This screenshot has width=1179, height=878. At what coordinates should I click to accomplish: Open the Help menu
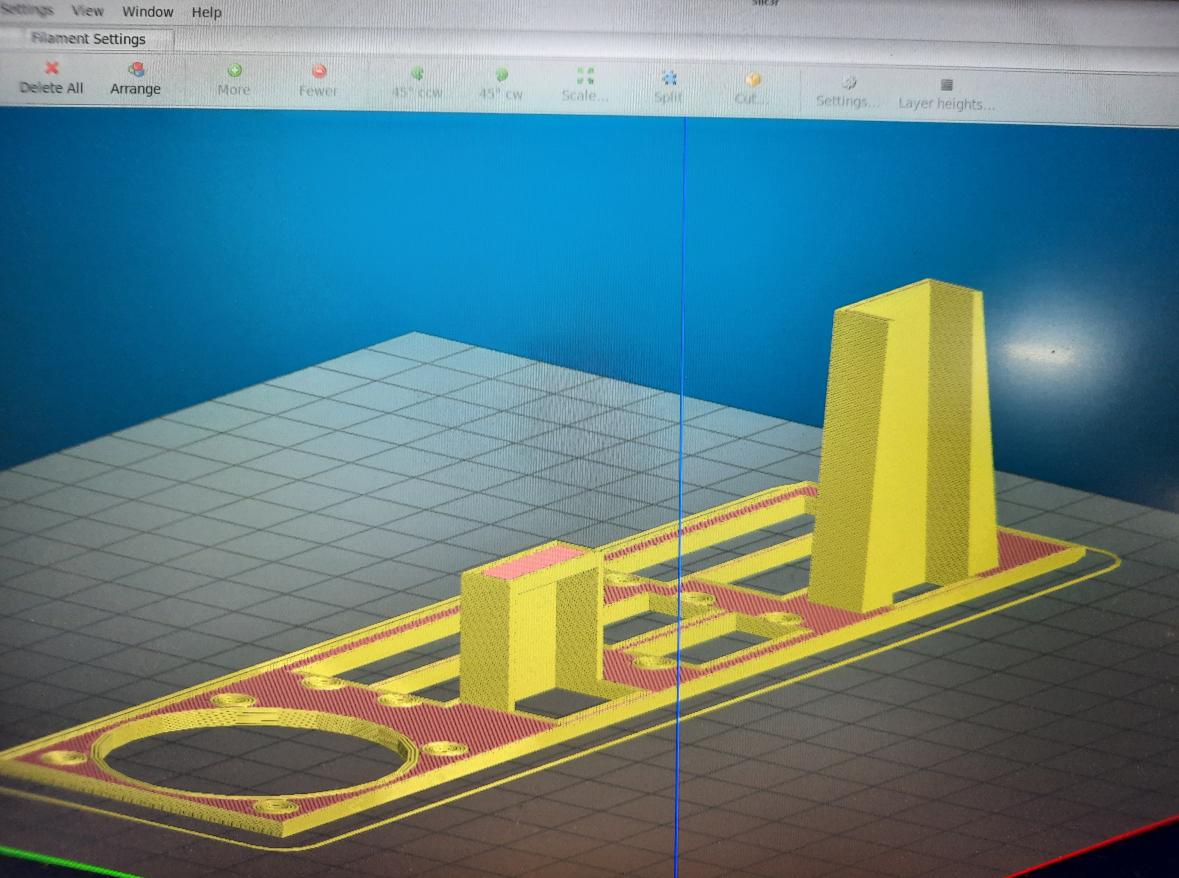[206, 13]
